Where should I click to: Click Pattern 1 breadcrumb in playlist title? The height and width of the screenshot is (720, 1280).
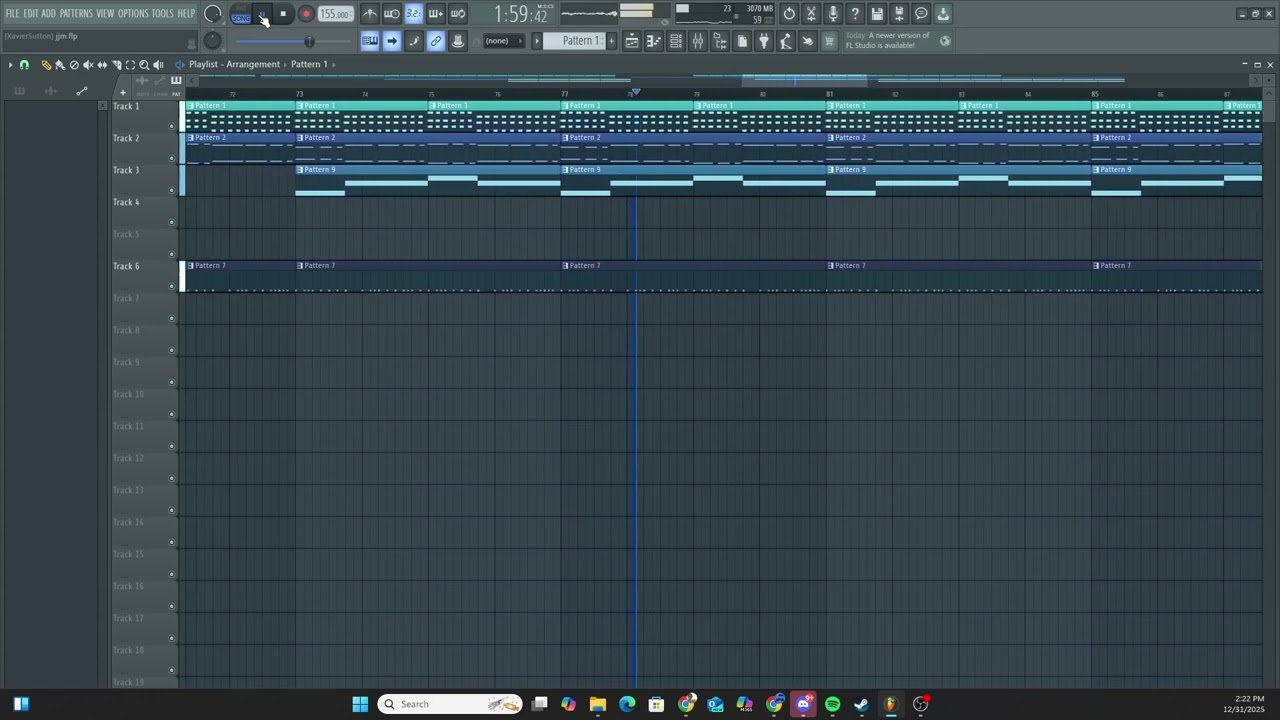click(x=309, y=64)
